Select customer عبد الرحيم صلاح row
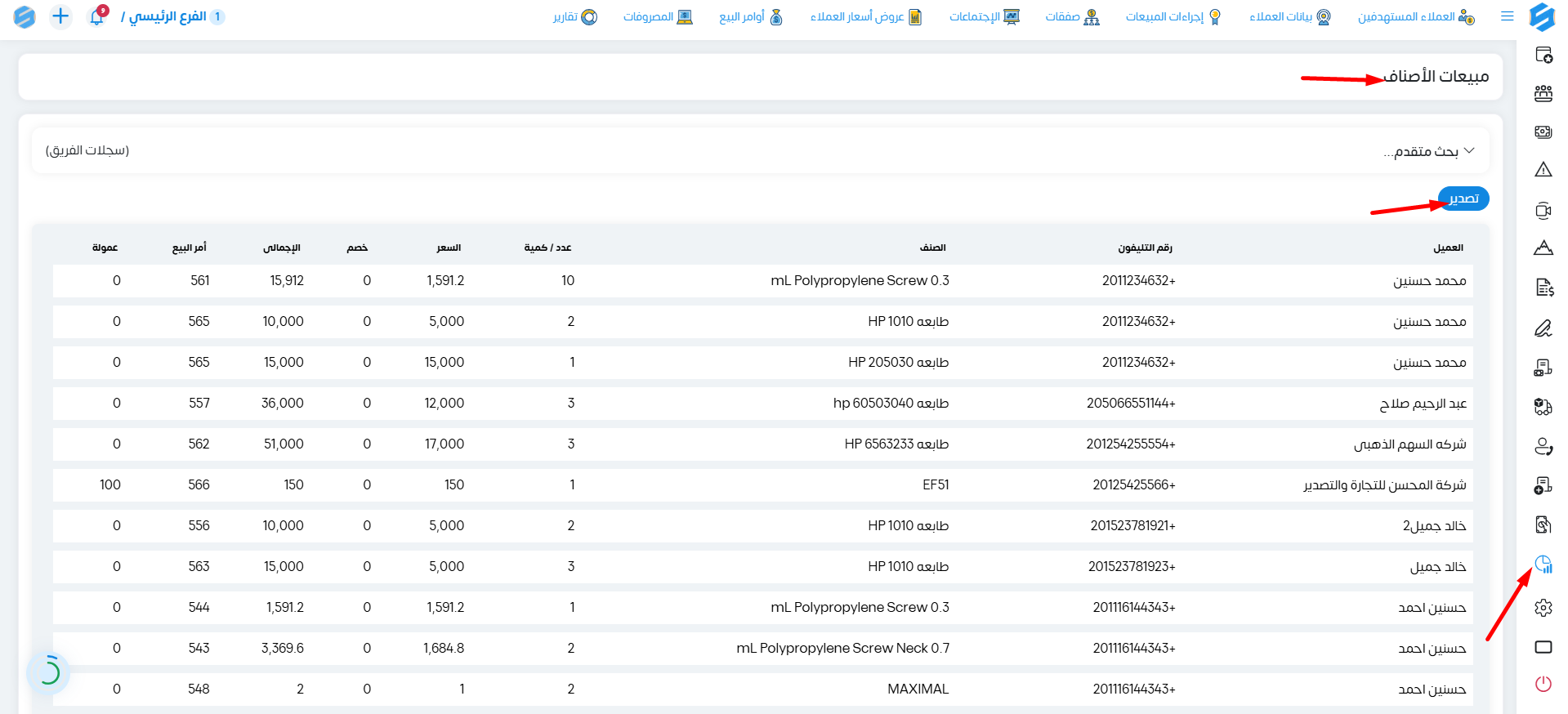The height and width of the screenshot is (714, 1568). [x=763, y=404]
